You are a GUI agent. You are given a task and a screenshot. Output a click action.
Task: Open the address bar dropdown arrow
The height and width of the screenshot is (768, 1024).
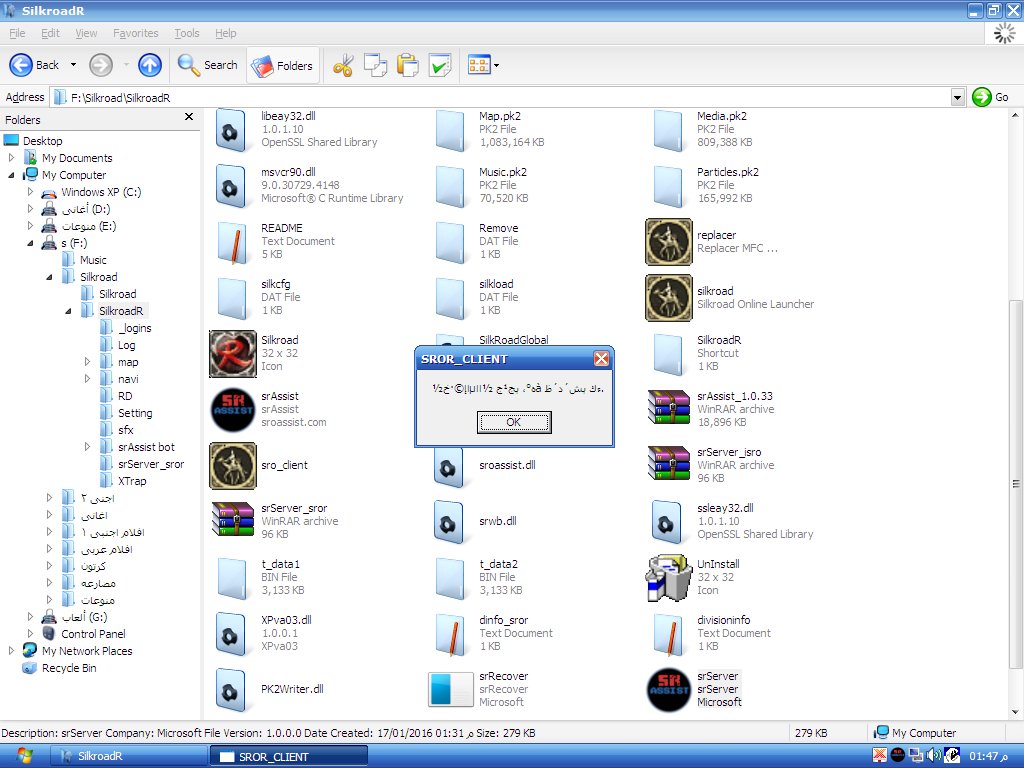click(957, 97)
